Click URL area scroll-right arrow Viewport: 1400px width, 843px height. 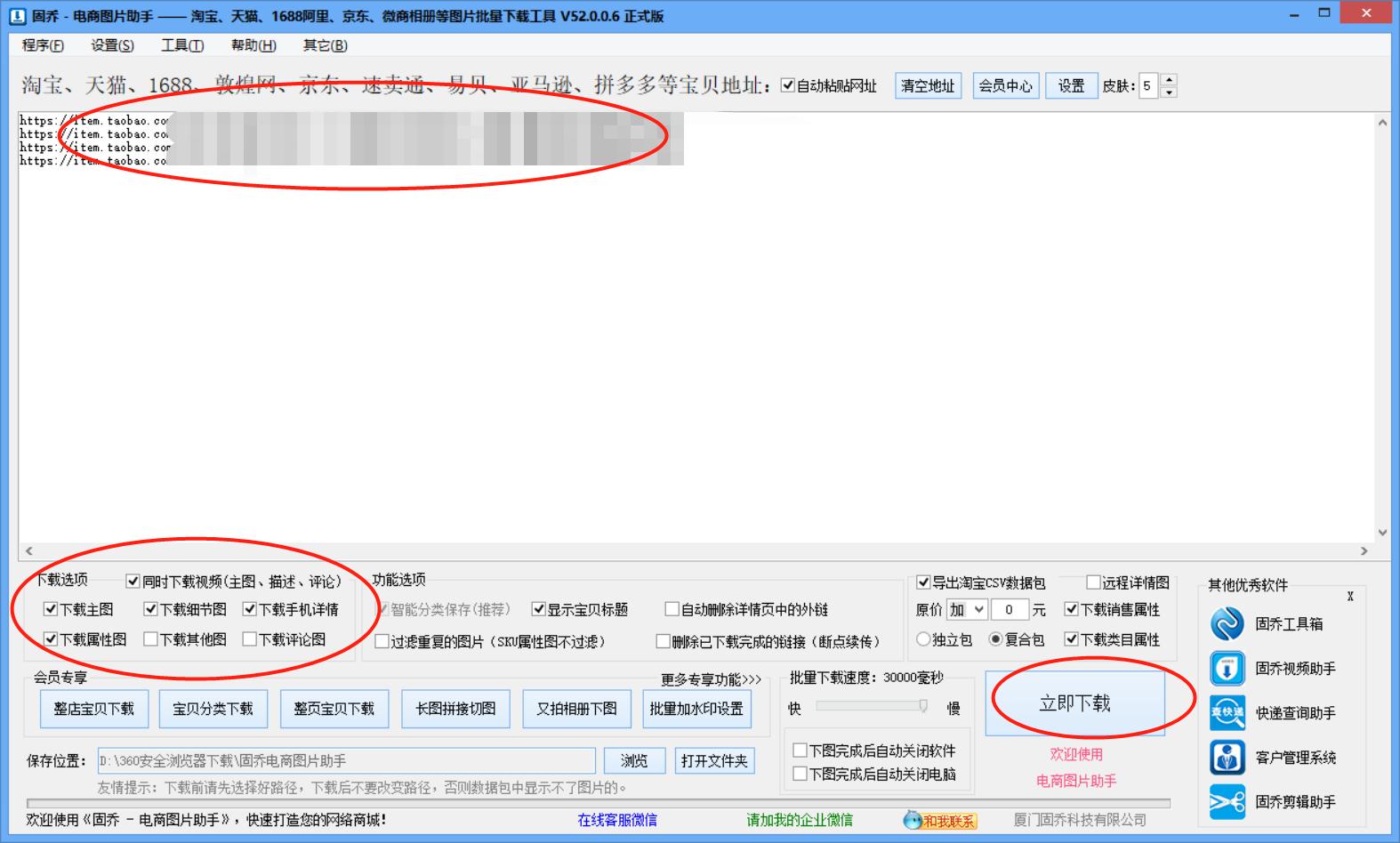pyautogui.click(x=1364, y=551)
